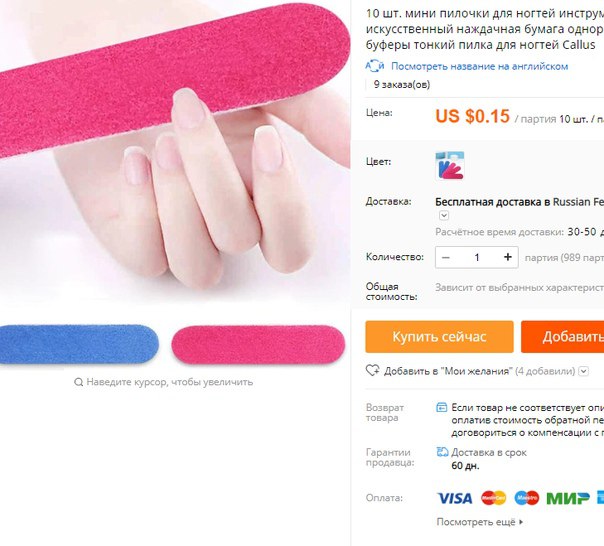The height and width of the screenshot is (546, 604).
Task: Click the heart wishlist icon
Action: coord(372,371)
